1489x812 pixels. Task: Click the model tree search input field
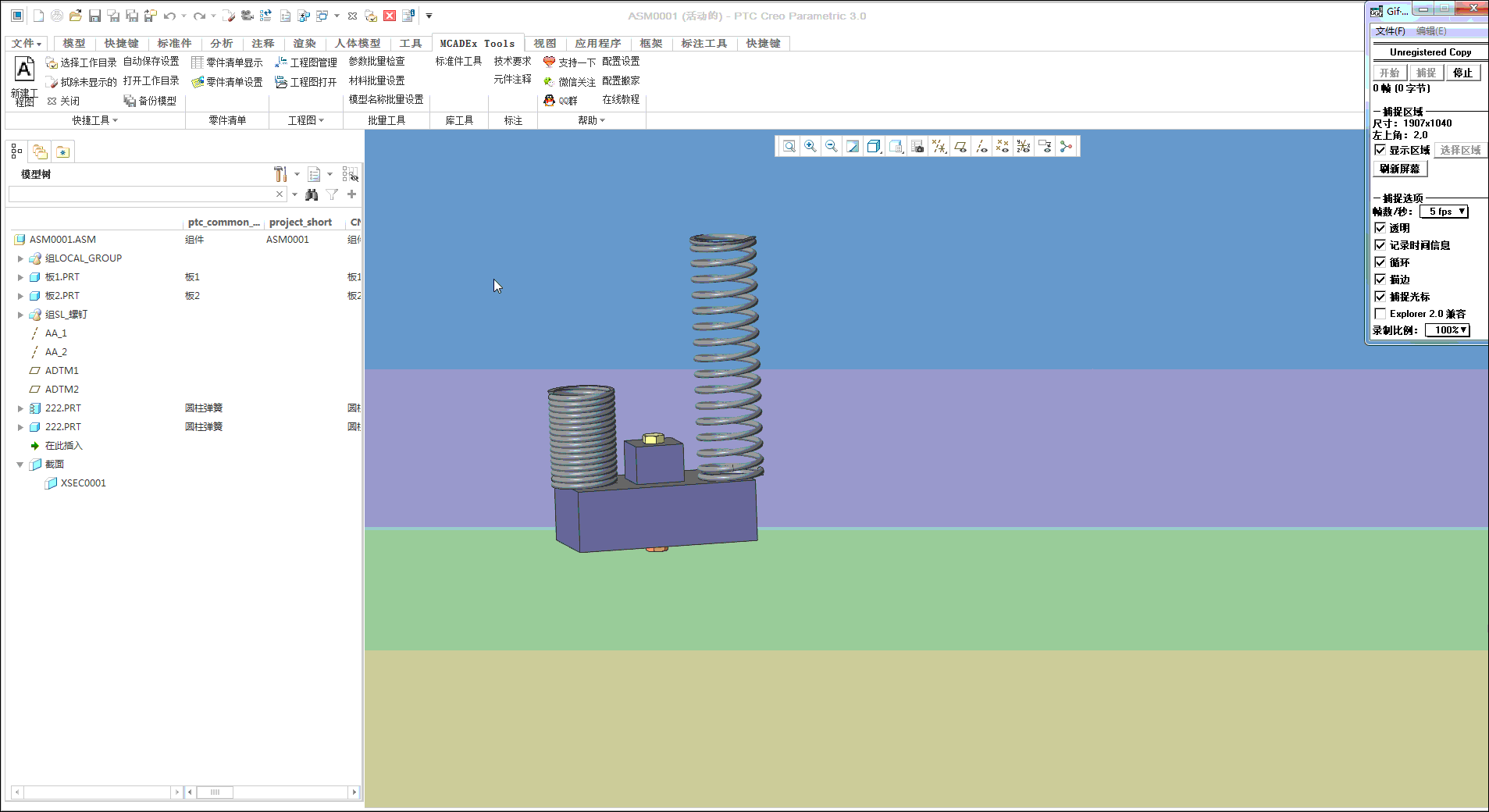pyautogui.click(x=141, y=194)
